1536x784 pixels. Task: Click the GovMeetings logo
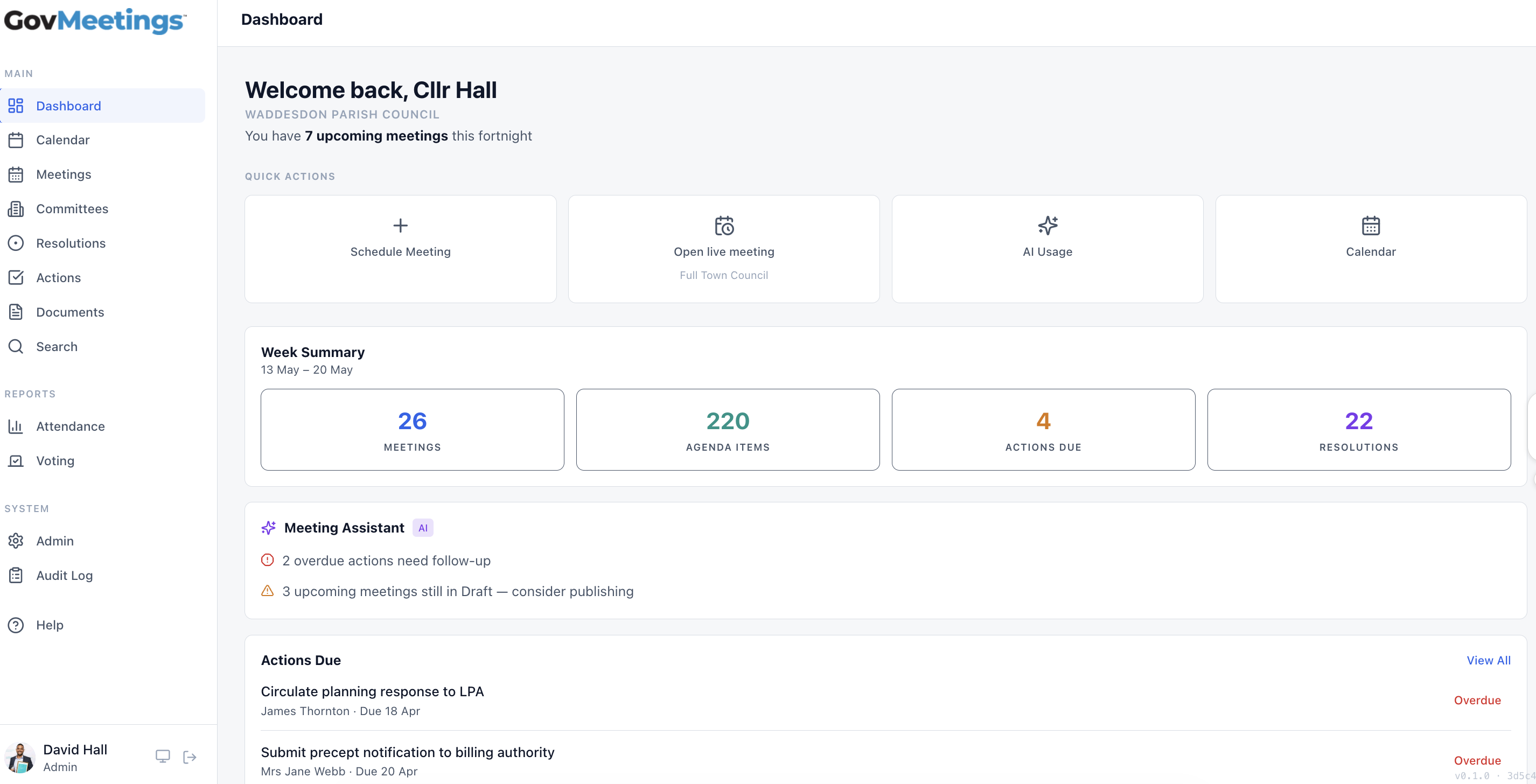(x=95, y=21)
